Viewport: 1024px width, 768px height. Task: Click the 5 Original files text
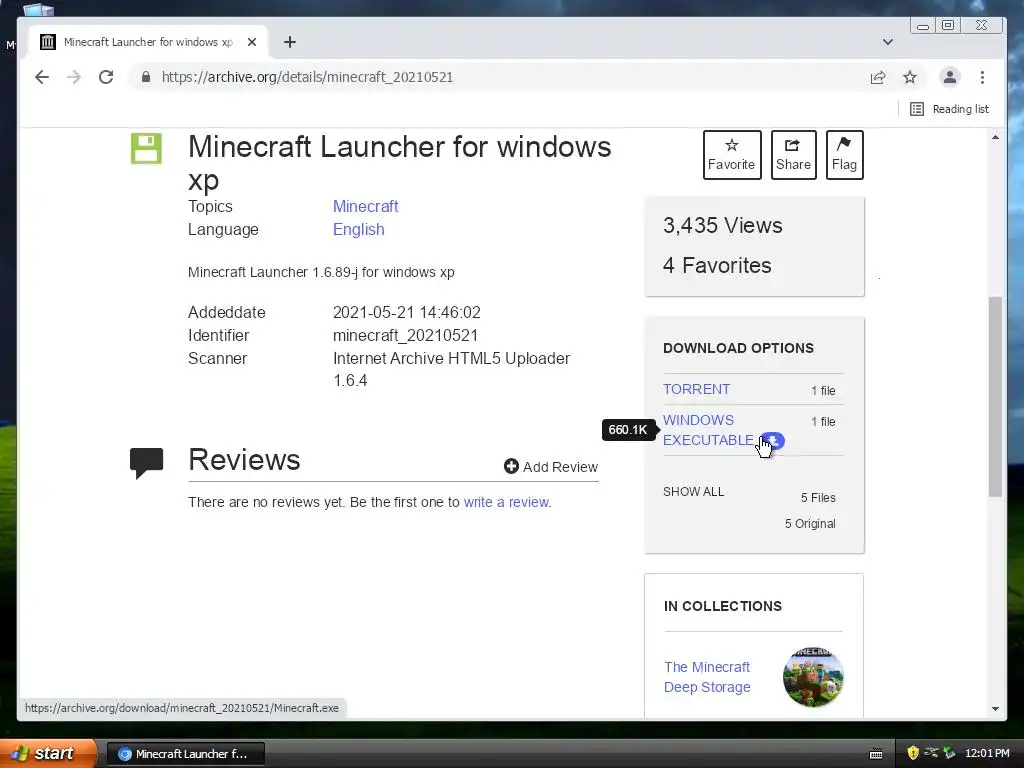[810, 524]
